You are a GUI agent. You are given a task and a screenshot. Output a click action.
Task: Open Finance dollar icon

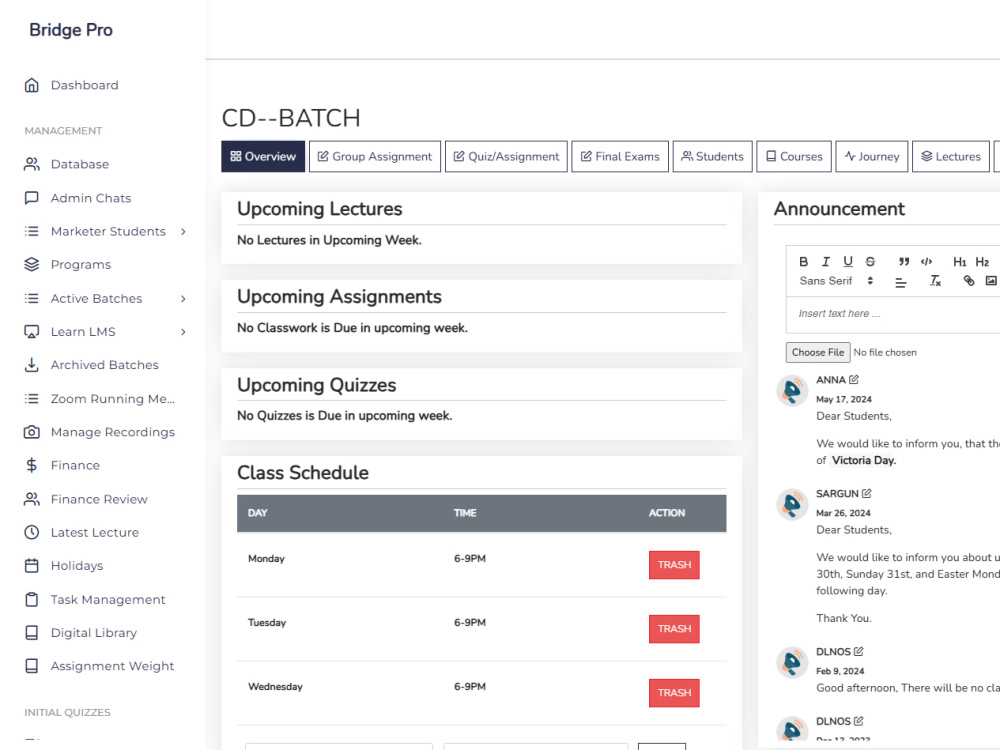click(31, 465)
